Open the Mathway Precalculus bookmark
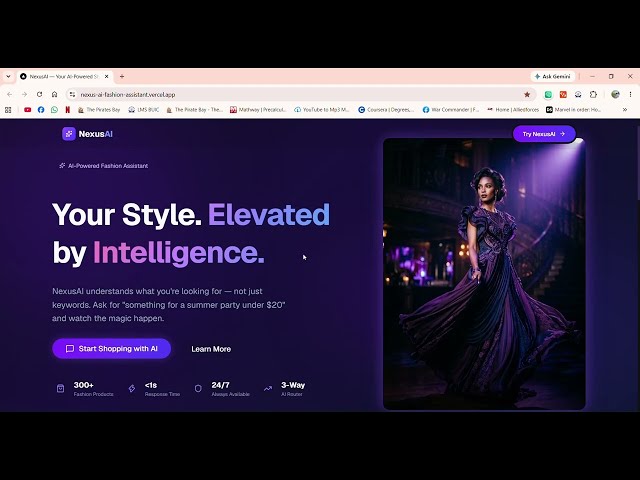This screenshot has width=640, height=480. coord(258,109)
